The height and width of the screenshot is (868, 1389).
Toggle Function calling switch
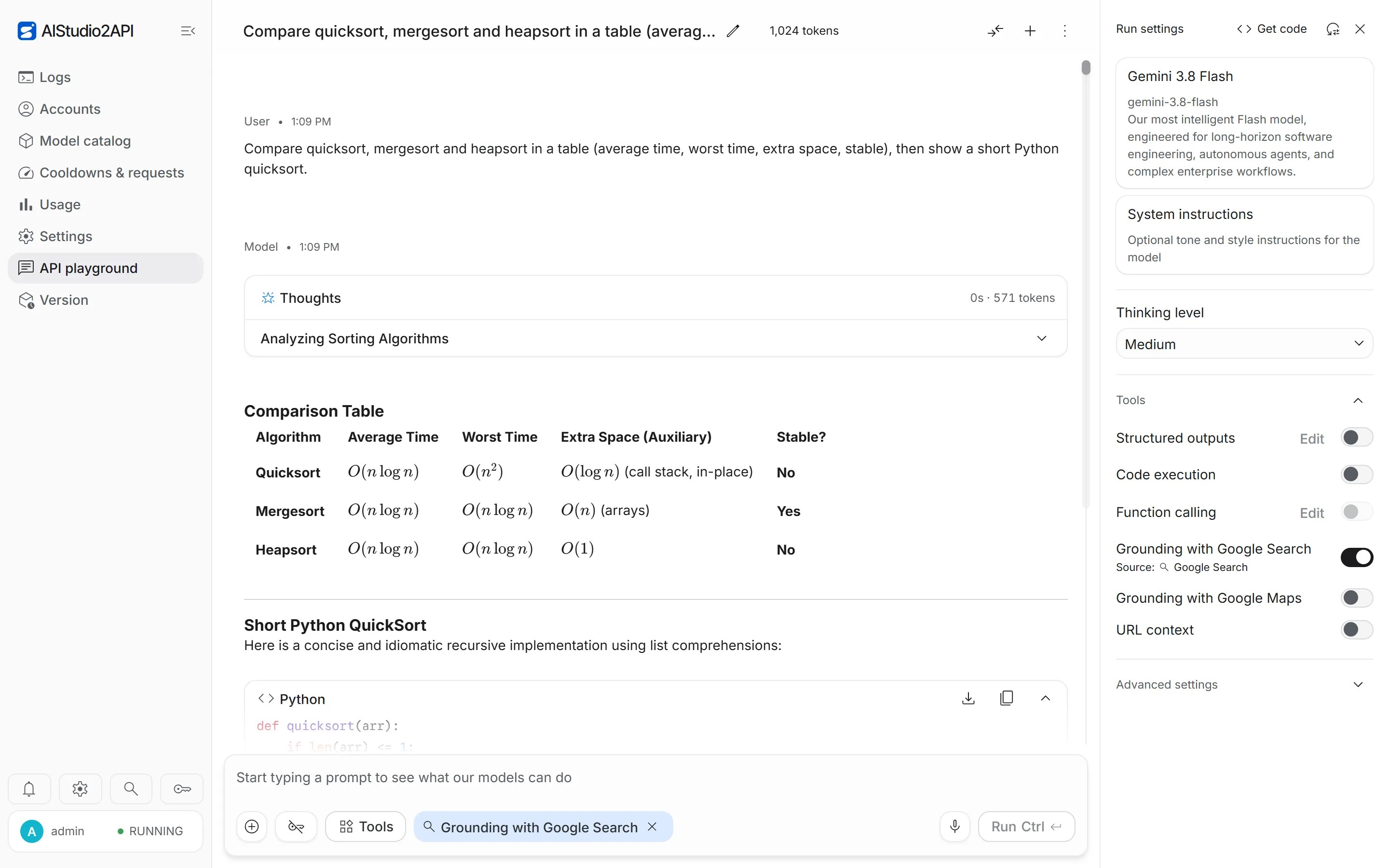(x=1357, y=512)
